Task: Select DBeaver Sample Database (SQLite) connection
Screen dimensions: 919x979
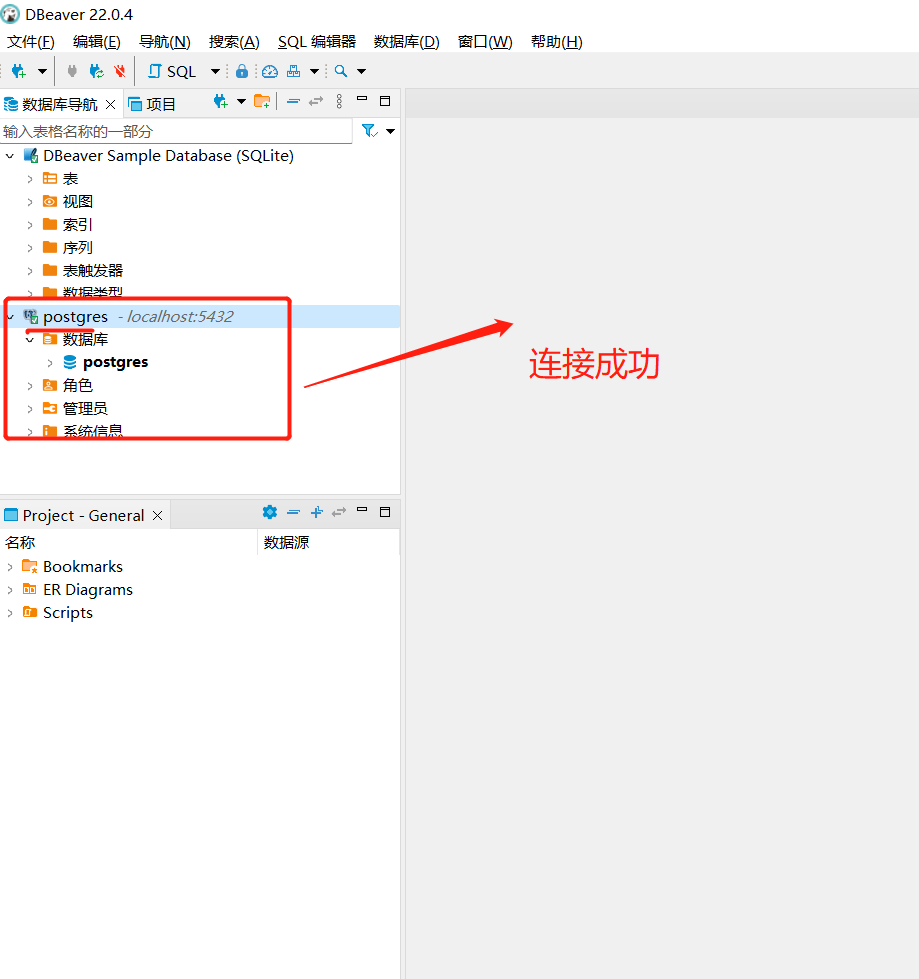Action: pyautogui.click(x=168, y=155)
